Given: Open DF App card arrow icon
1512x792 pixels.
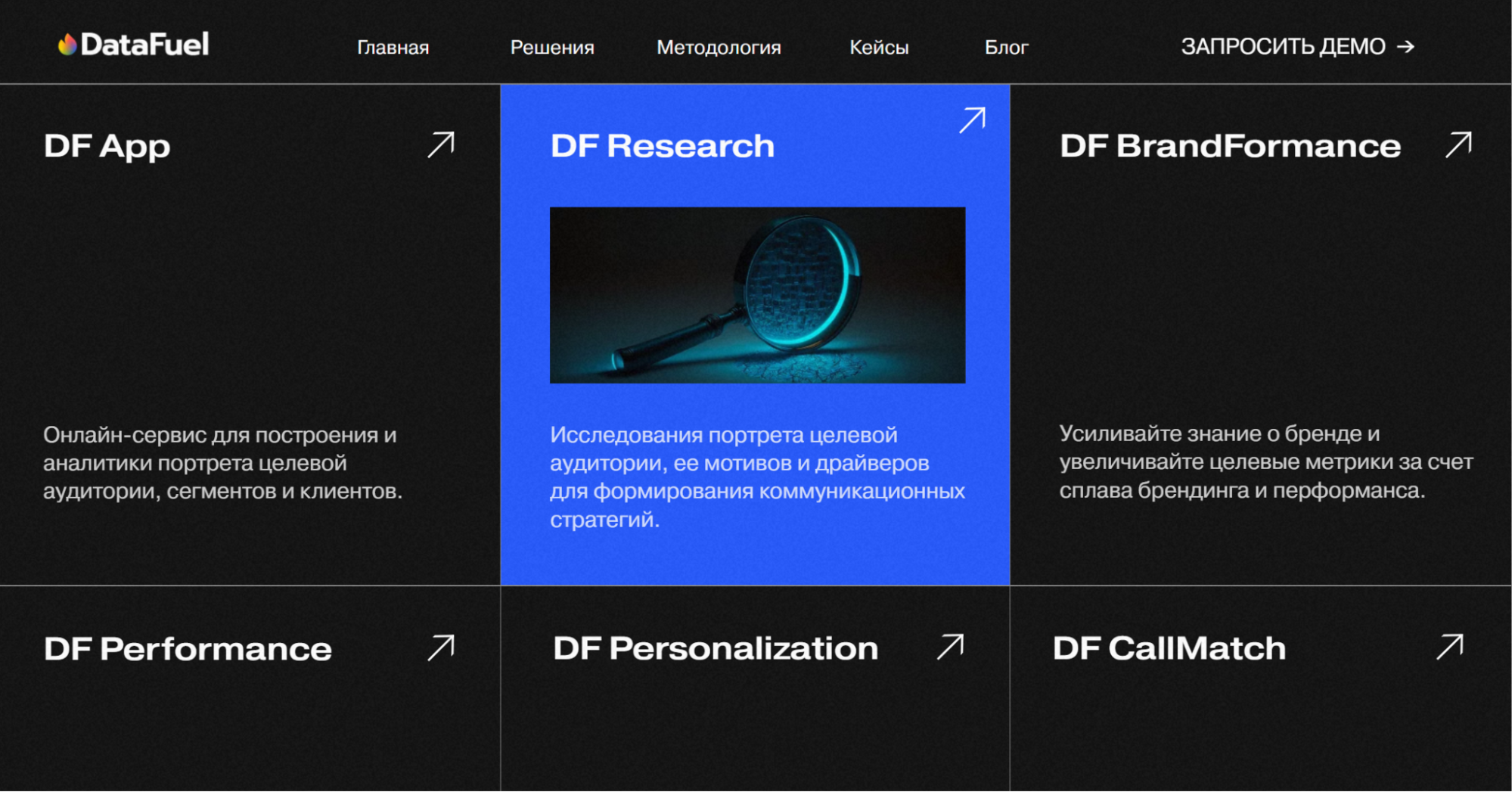Looking at the screenshot, I should (x=441, y=144).
